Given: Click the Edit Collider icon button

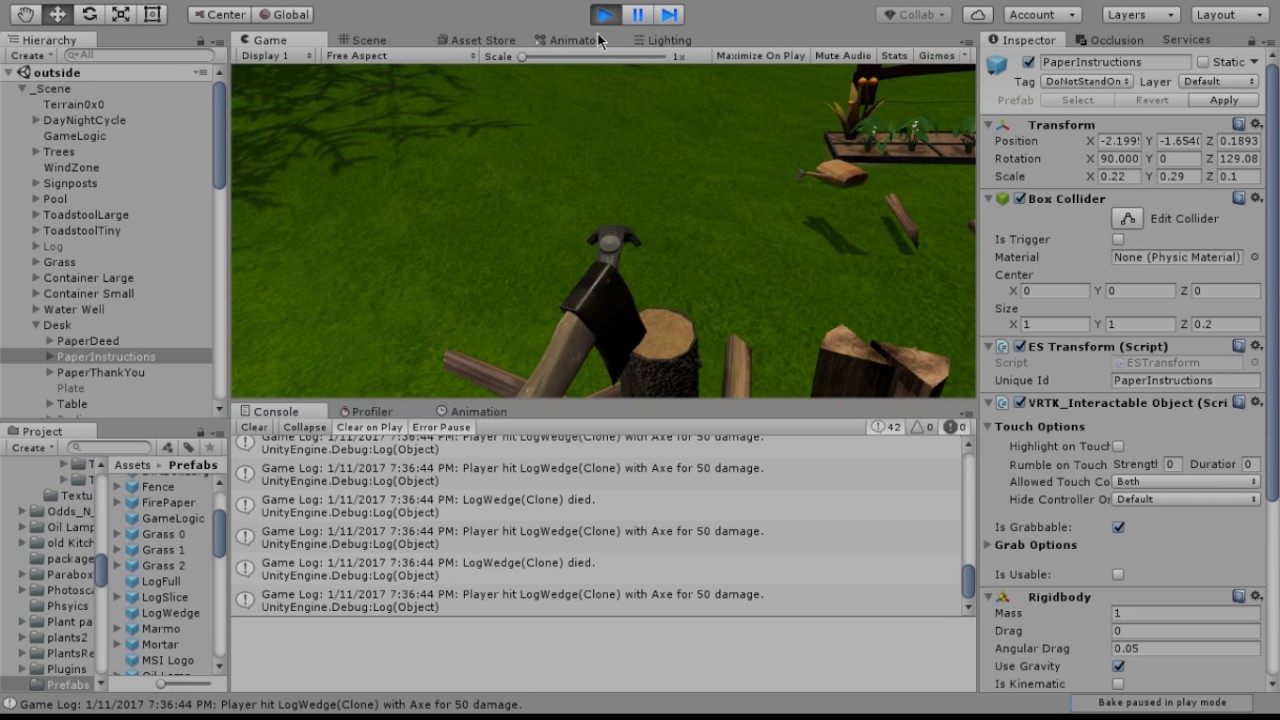Looking at the screenshot, I should pos(1127,218).
